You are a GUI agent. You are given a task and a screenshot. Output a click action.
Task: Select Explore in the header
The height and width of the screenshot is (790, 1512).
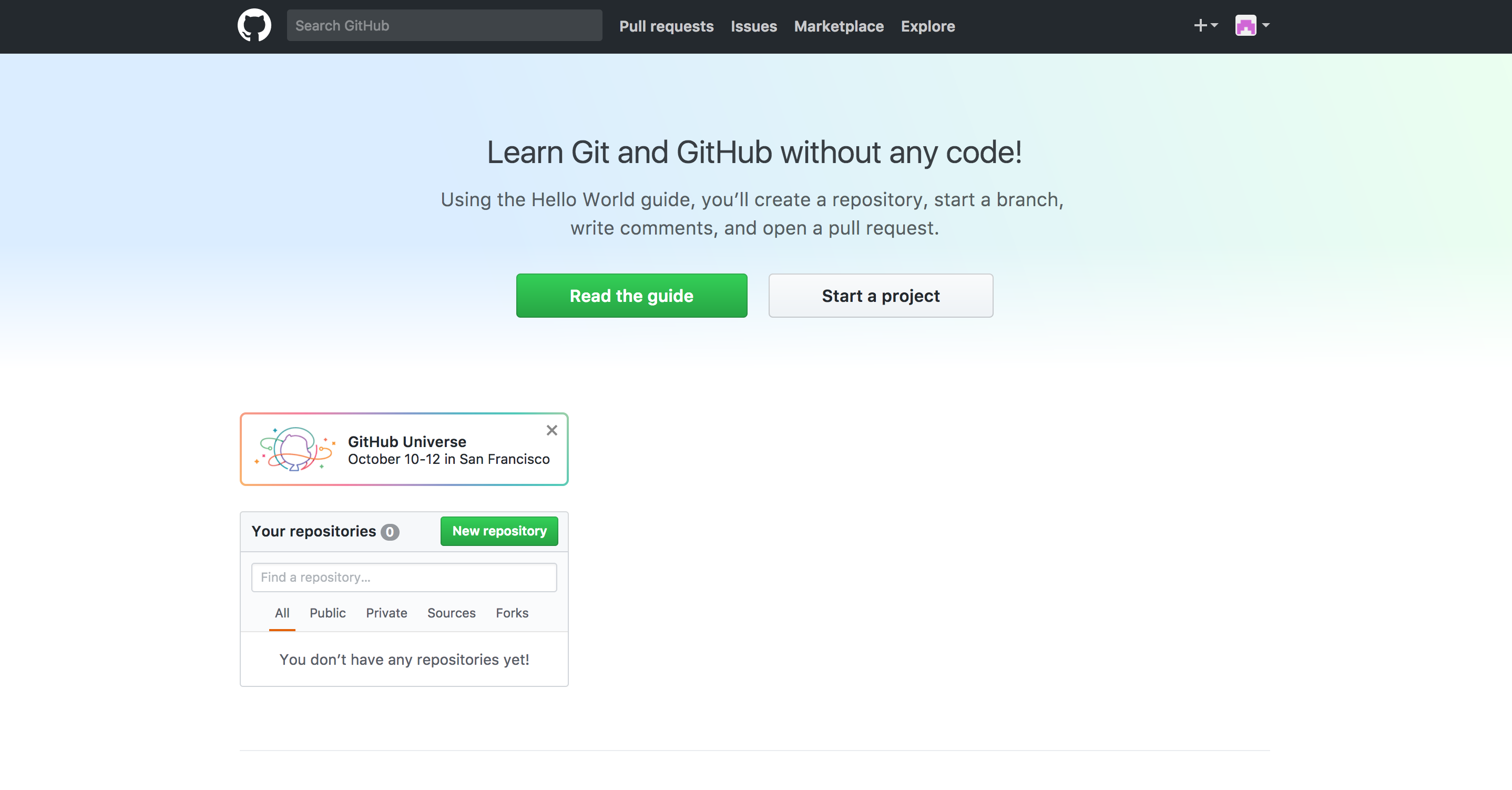coord(928,26)
